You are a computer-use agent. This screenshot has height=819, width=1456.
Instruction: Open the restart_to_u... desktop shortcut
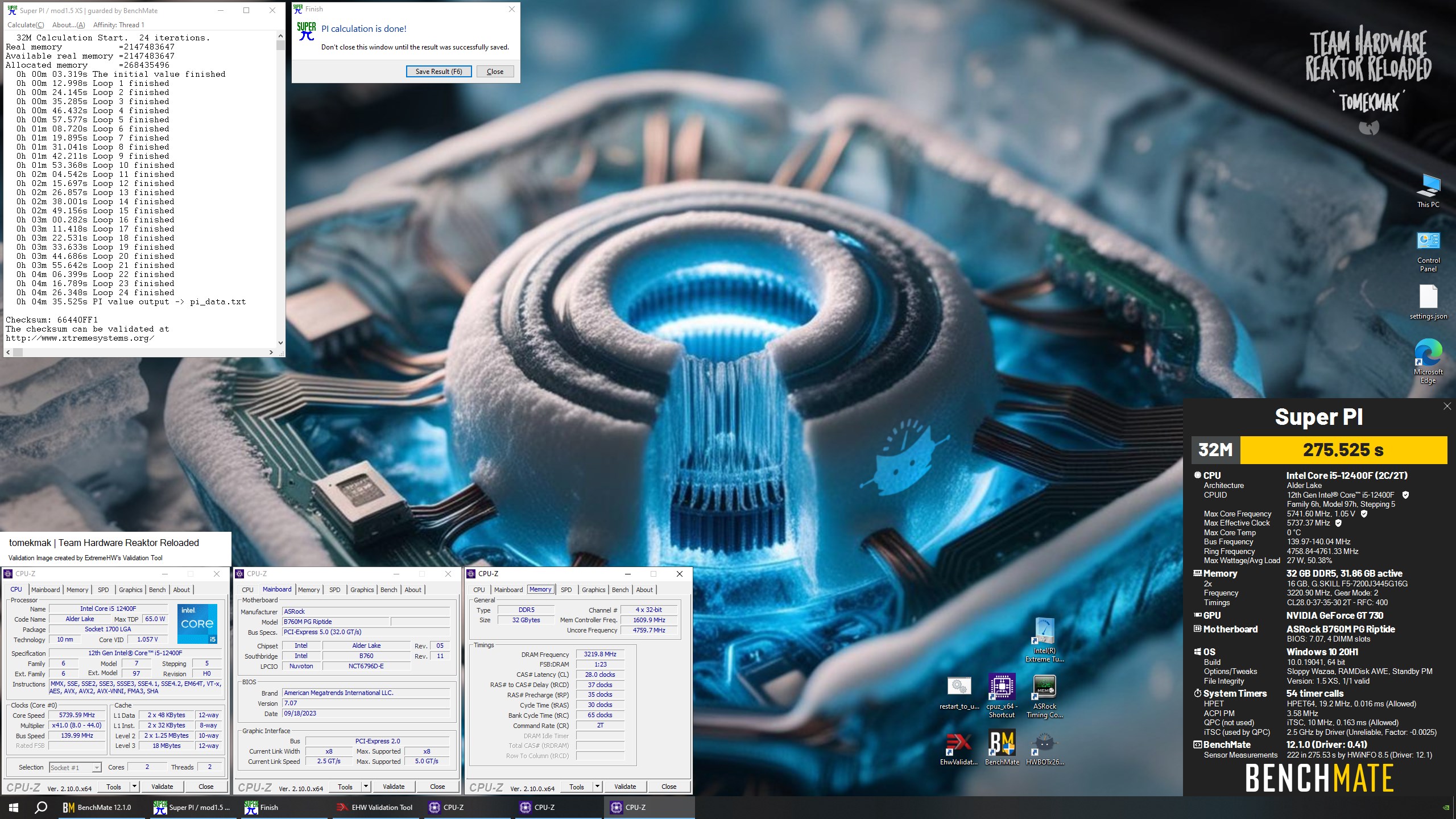point(959,692)
